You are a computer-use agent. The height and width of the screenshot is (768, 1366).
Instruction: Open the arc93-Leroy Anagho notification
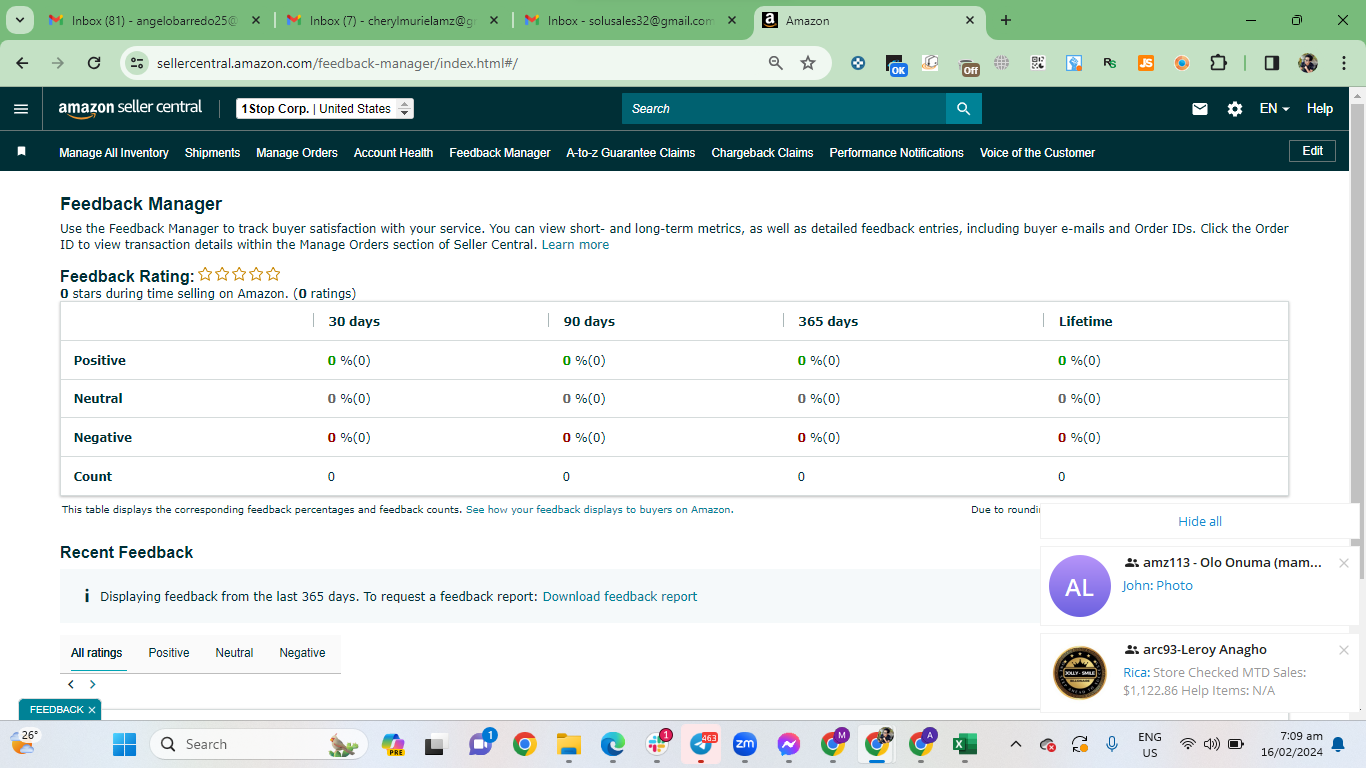click(1200, 672)
